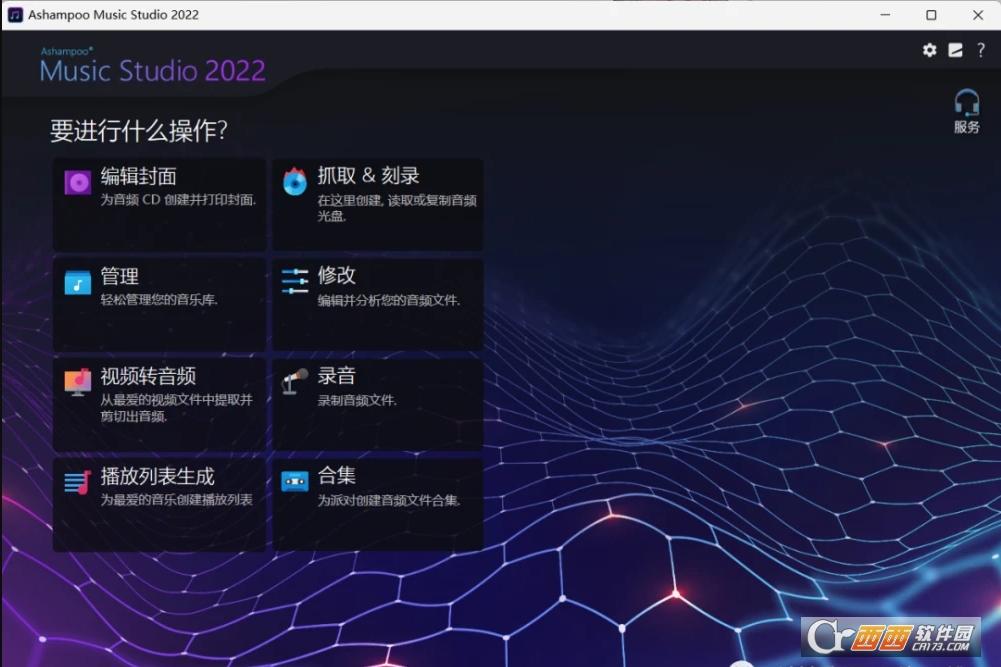Screen dimensions: 1001x667
Task: Open the 播放列表生成 title
Action: point(158,476)
